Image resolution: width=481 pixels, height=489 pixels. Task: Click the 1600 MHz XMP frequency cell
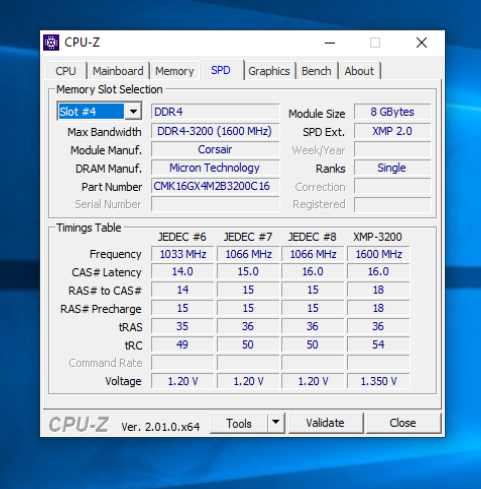point(378,254)
